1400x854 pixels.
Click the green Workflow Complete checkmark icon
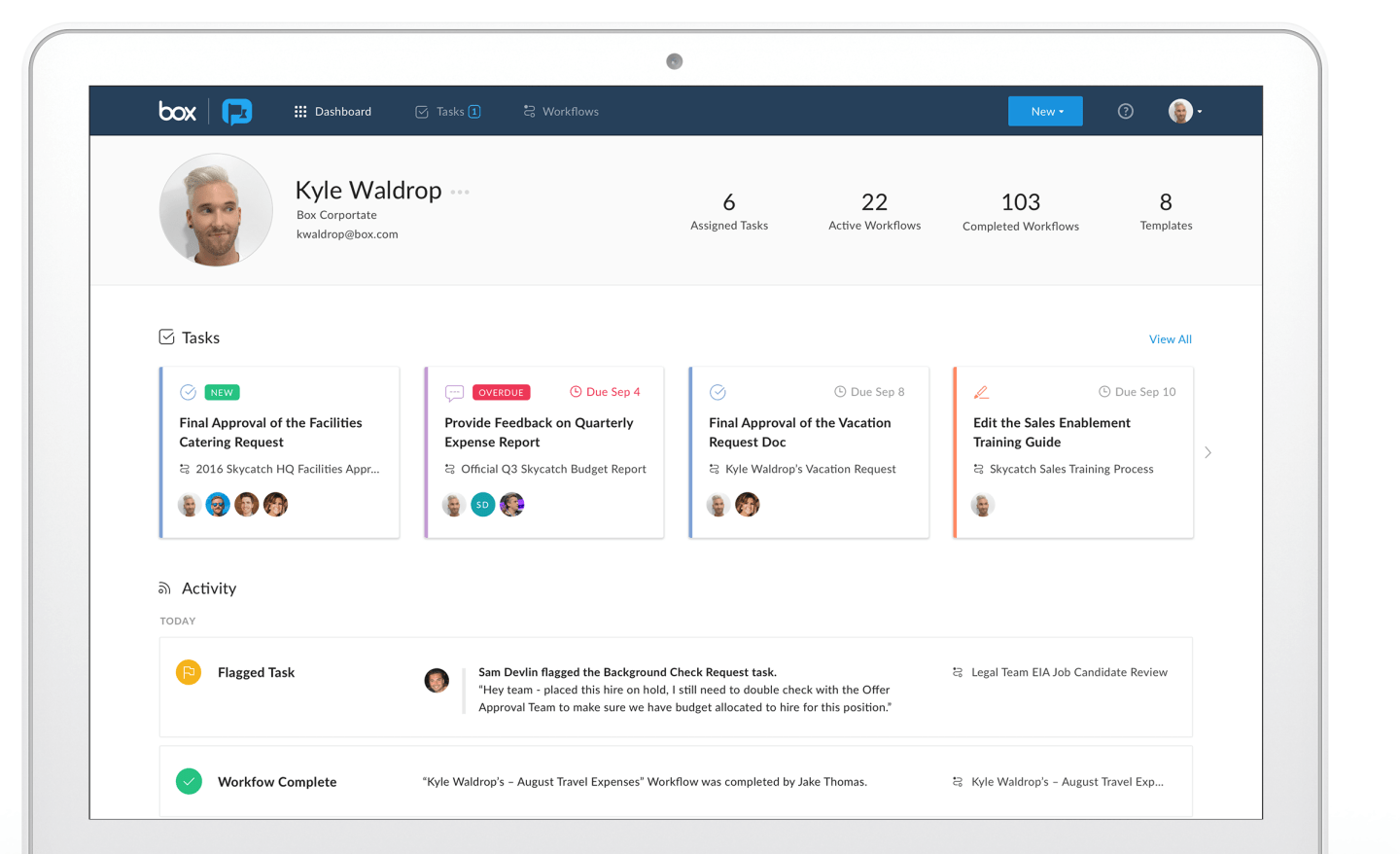click(189, 781)
